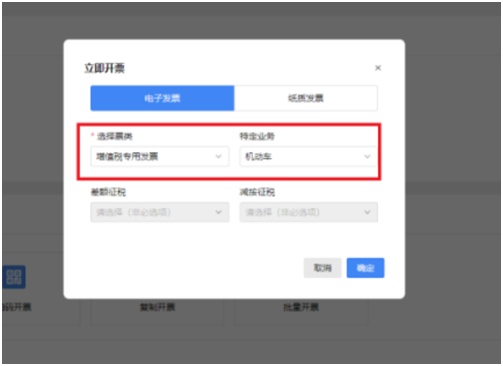
Task: Click the 取消 button
Action: click(x=322, y=268)
